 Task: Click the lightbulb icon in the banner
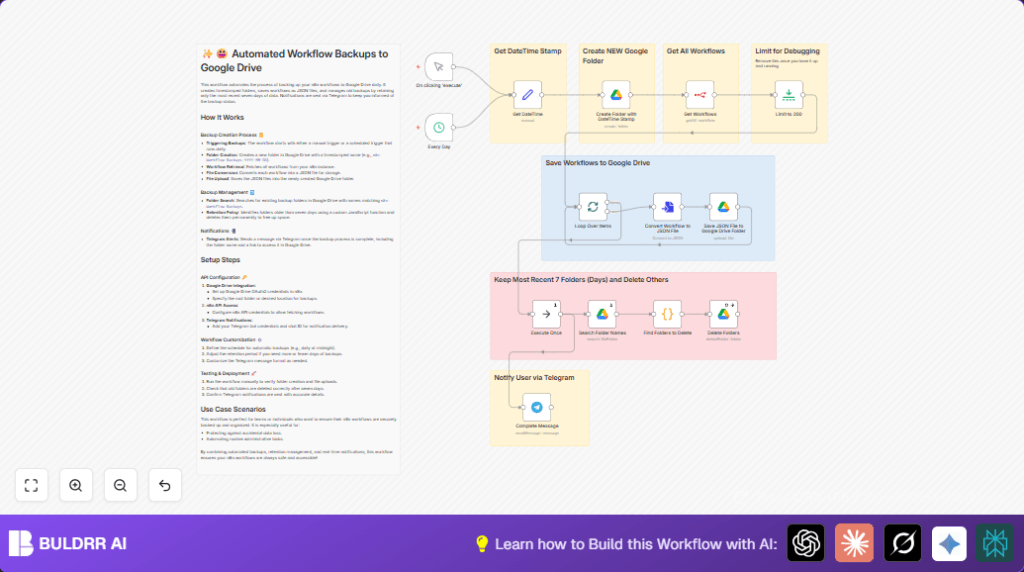[482, 544]
